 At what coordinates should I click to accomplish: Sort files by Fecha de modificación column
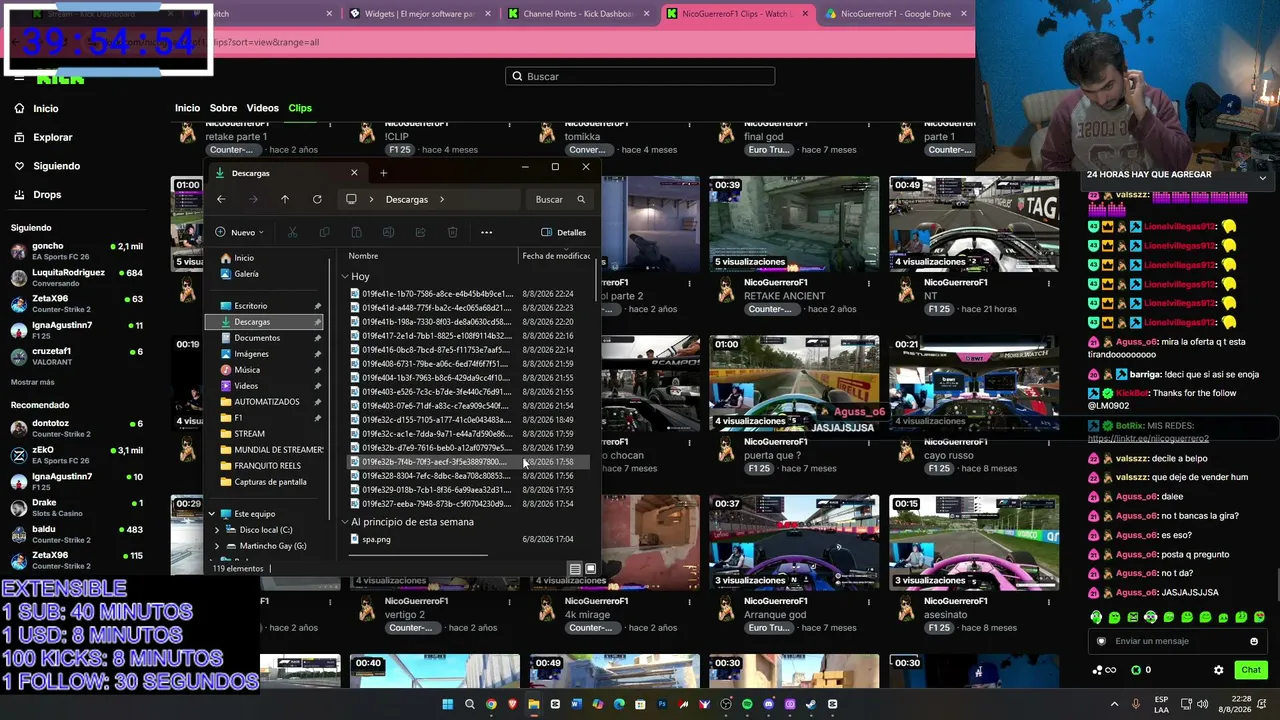click(556, 256)
